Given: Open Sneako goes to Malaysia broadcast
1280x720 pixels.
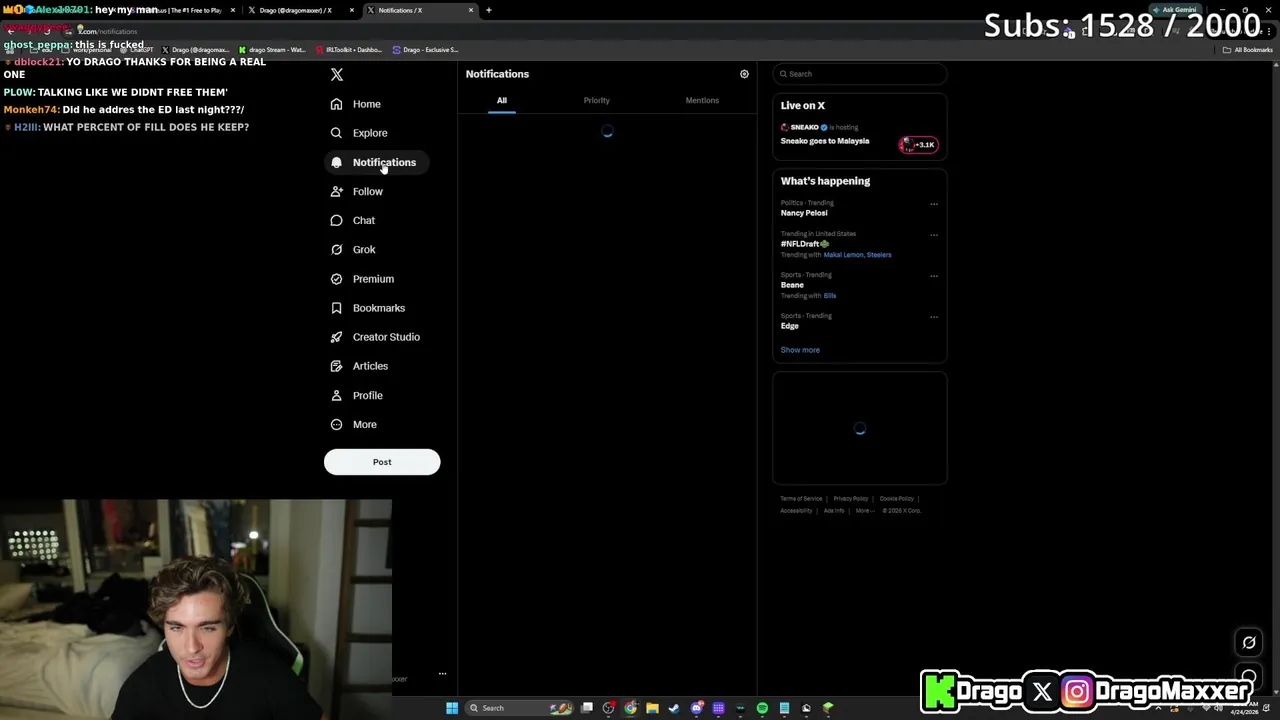Looking at the screenshot, I should point(825,141).
